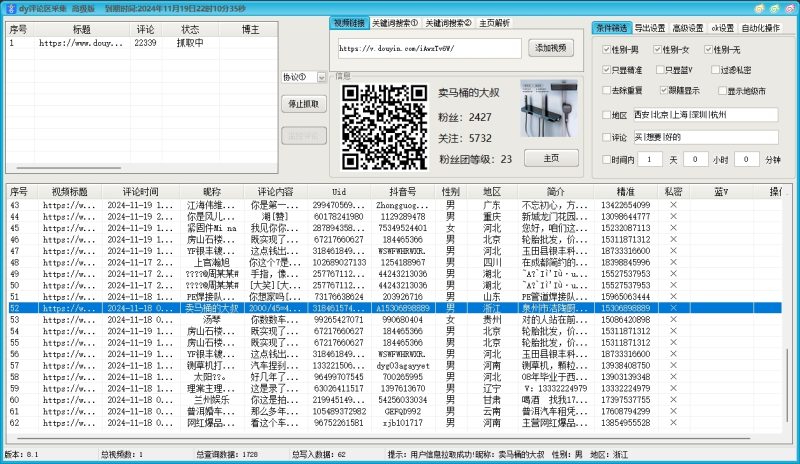This screenshot has width=800, height=464.
Task: Switch to the 主页解析 tab
Action: 494,23
